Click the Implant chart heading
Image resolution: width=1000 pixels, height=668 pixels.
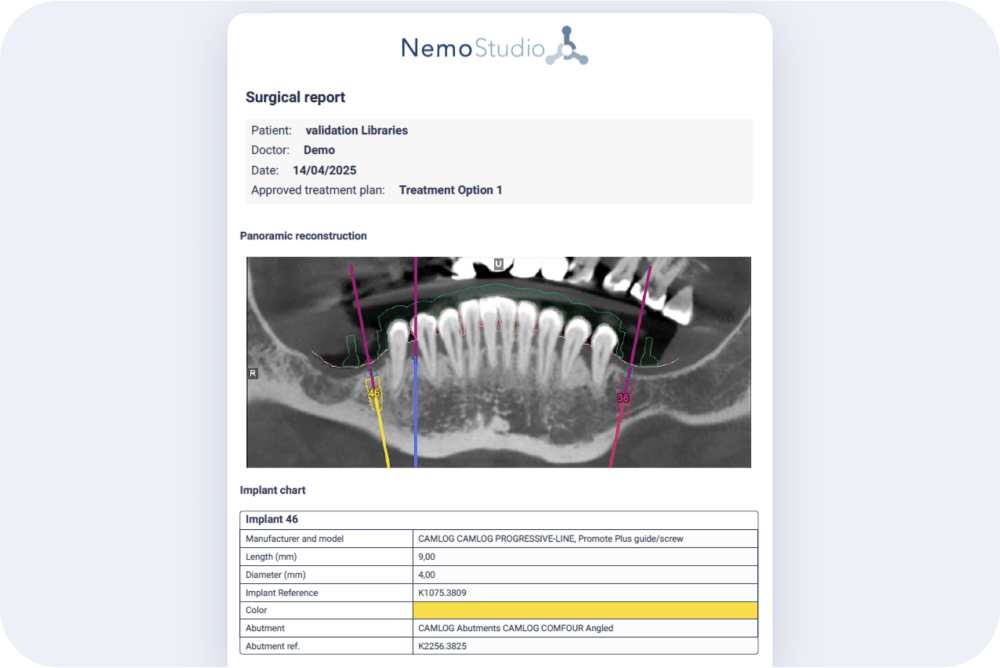click(272, 490)
